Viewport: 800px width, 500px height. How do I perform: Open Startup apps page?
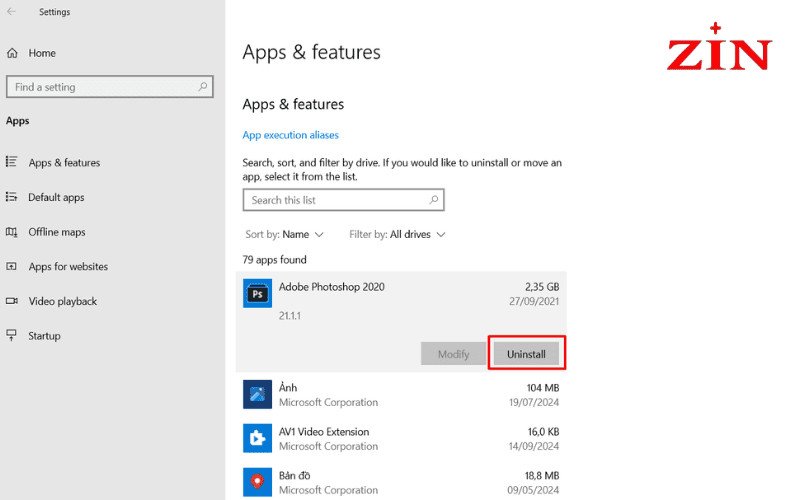coord(44,336)
